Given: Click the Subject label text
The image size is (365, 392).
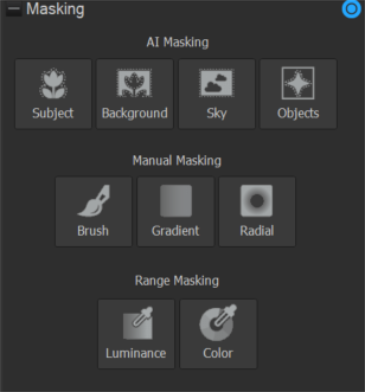Looking at the screenshot, I should coord(53,113).
